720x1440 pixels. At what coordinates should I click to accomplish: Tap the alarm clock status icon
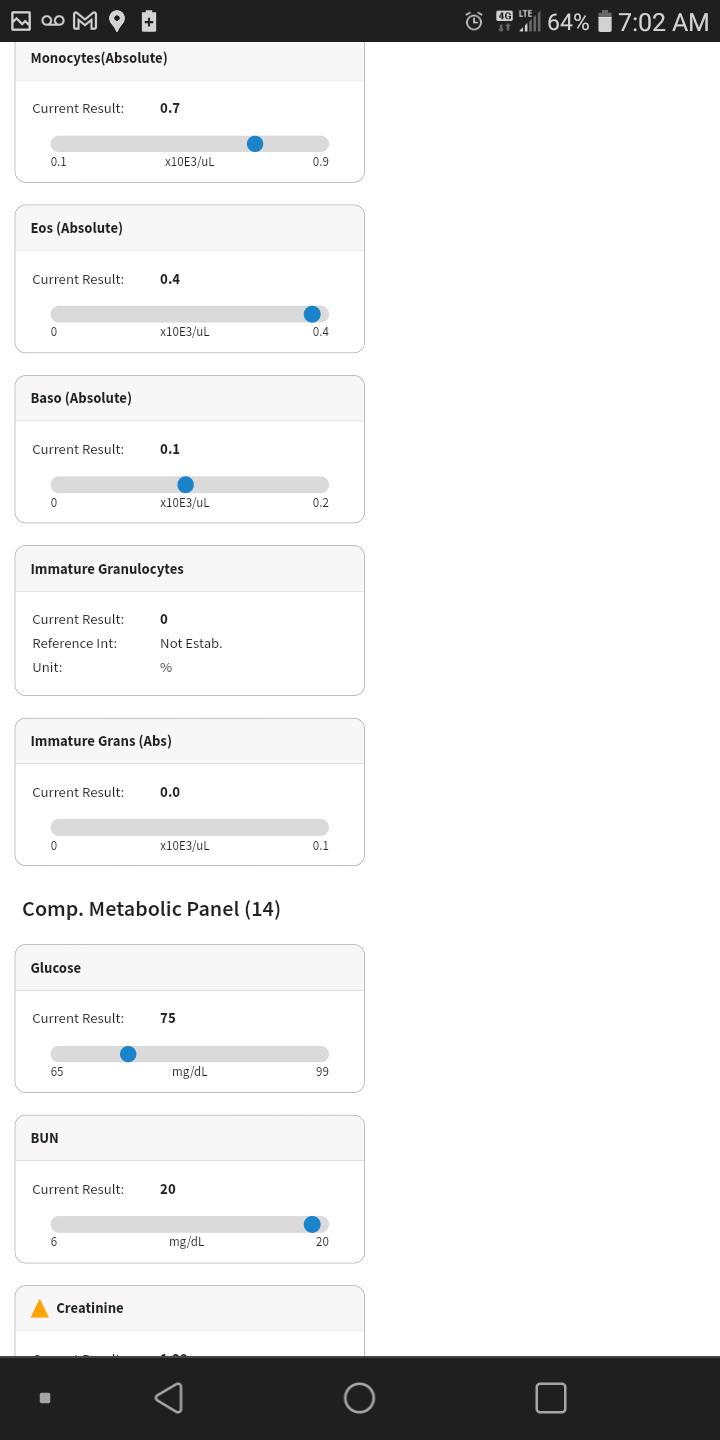[x=474, y=21]
